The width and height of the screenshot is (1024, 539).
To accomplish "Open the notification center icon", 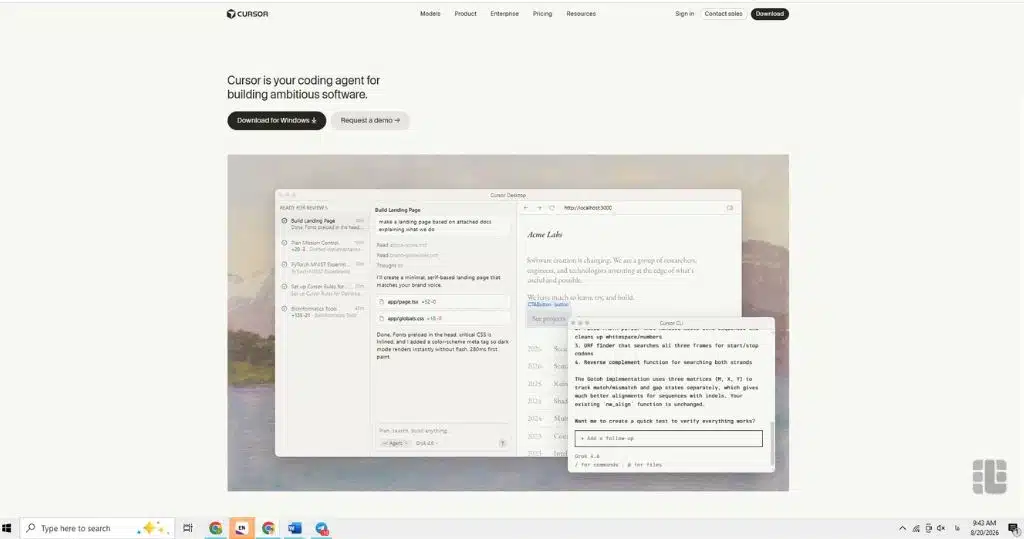I will (x=1014, y=528).
